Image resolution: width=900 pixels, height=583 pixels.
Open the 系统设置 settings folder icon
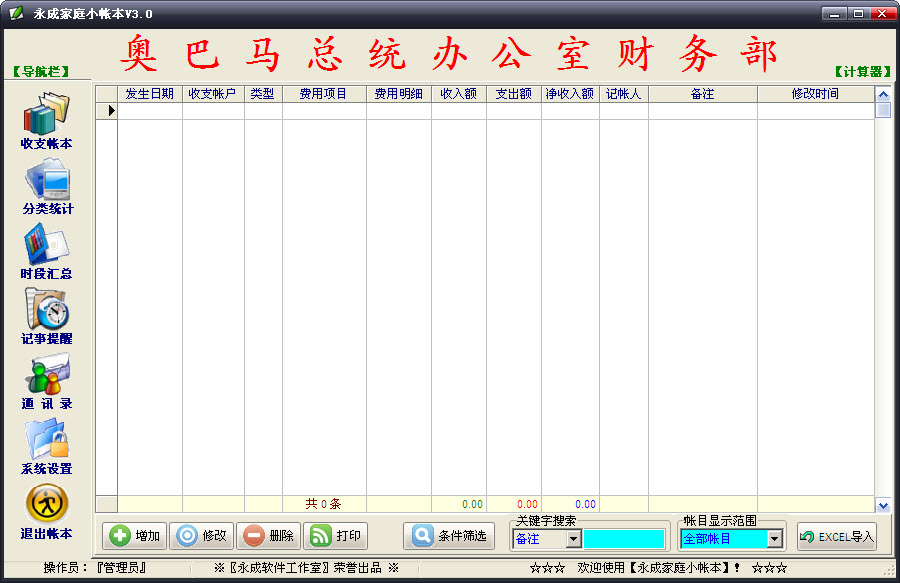(47, 439)
